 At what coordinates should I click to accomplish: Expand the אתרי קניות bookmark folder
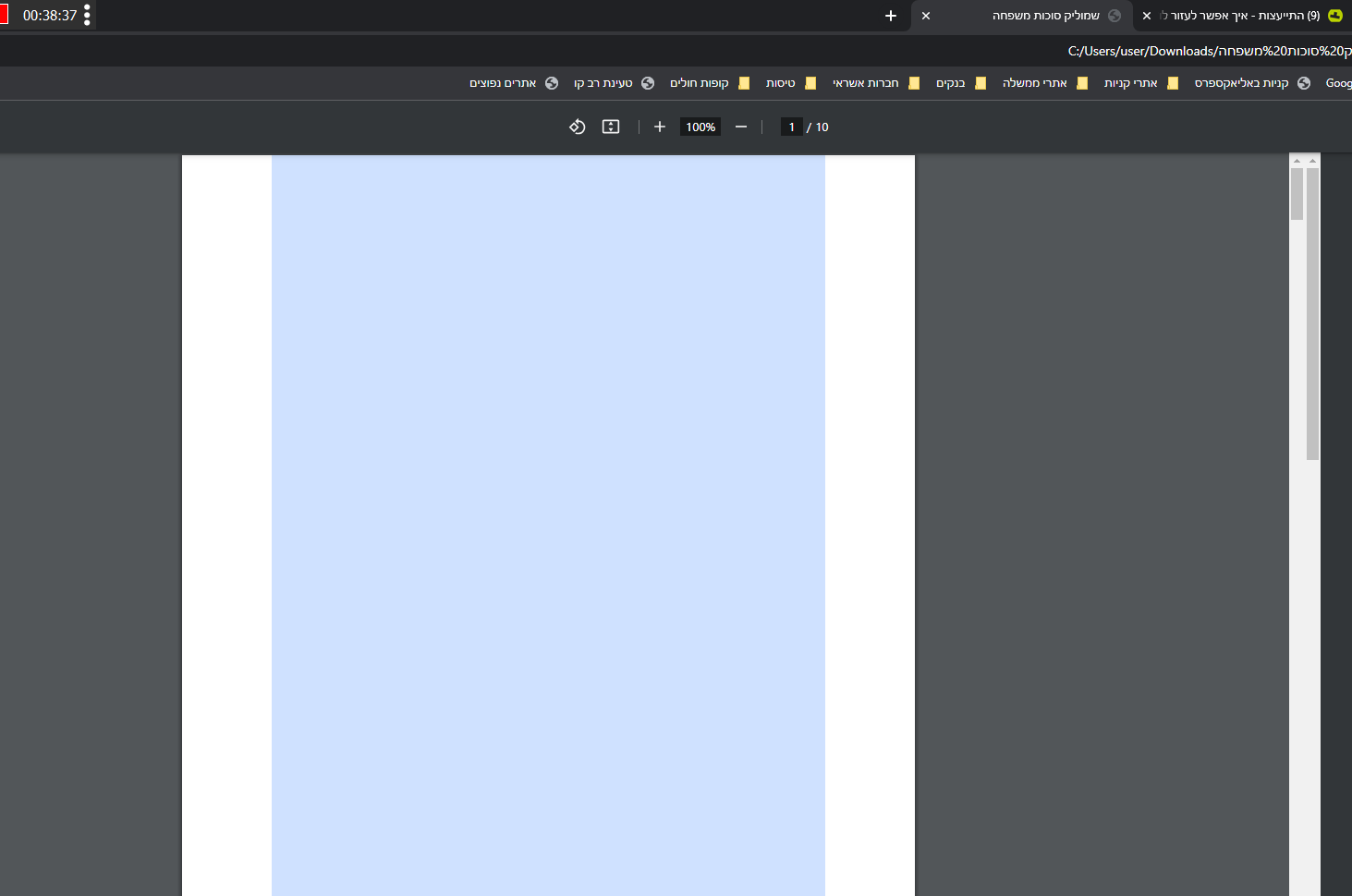(x=1141, y=83)
